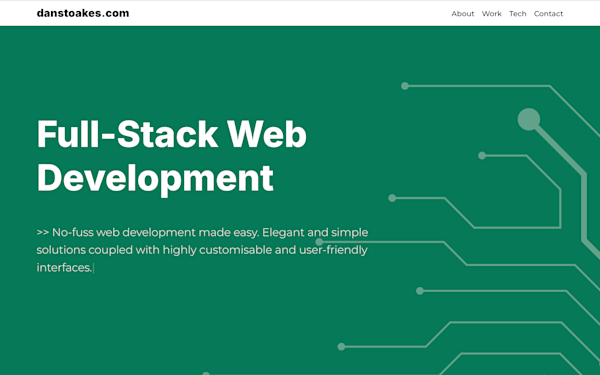The image size is (600, 375).
Task: Select the "Full-Stack Web Development" heading
Action: [171, 157]
